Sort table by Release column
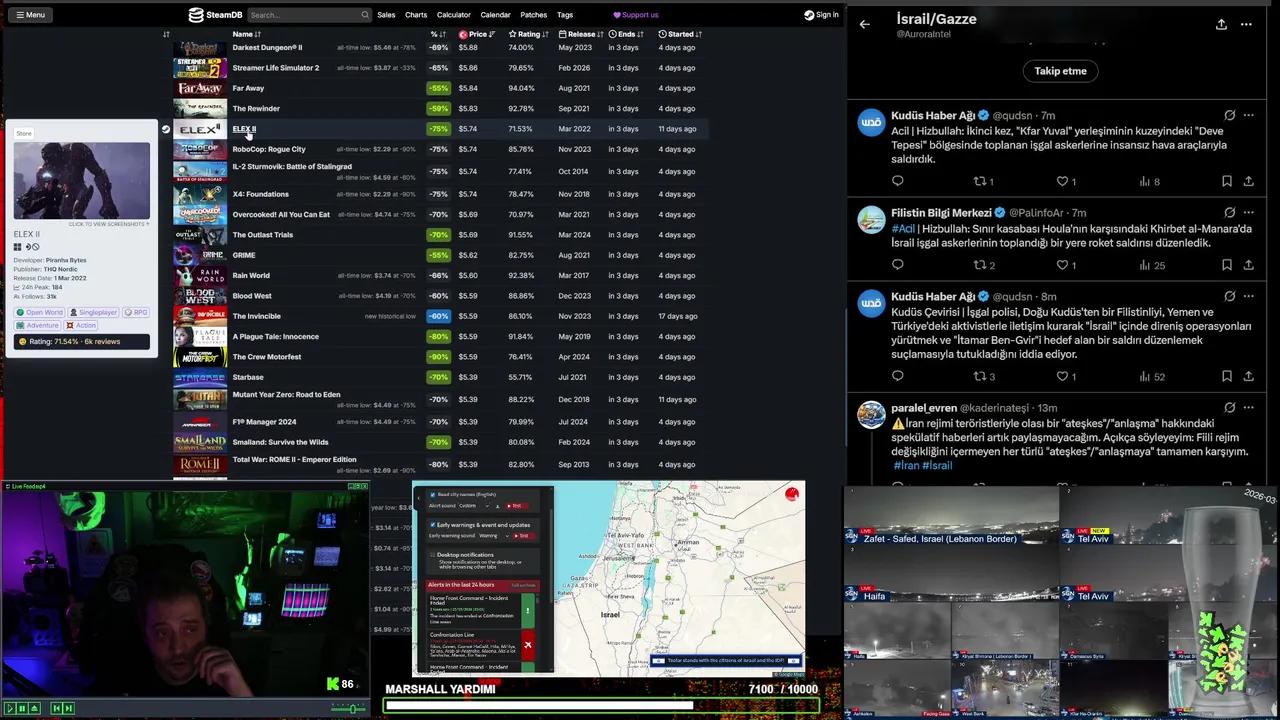The image size is (1280, 720). [x=581, y=34]
